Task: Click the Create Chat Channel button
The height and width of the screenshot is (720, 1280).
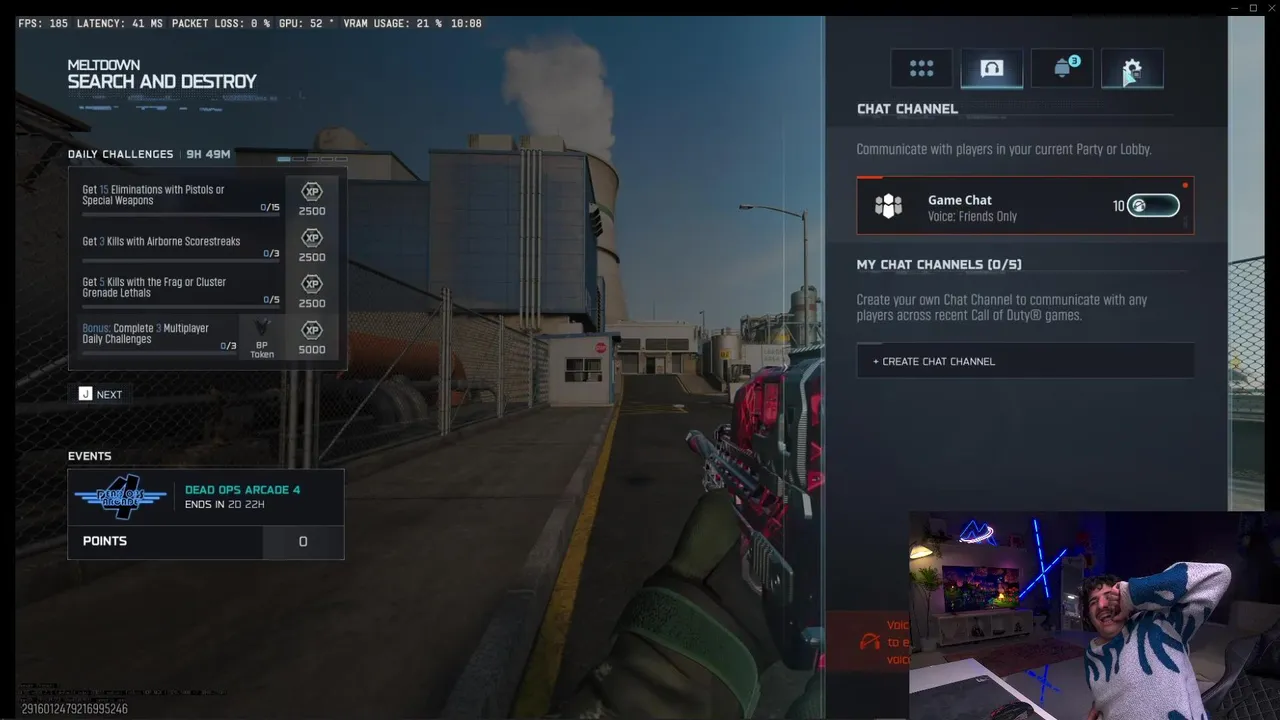Action: point(1025,361)
